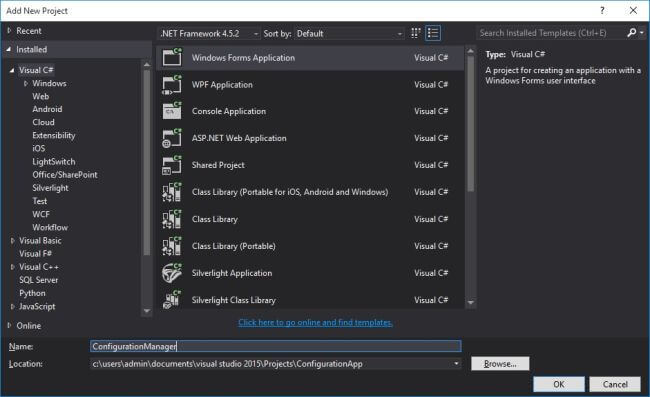Open the Sort by Default dropdown
The height and width of the screenshot is (397, 650).
[349, 34]
